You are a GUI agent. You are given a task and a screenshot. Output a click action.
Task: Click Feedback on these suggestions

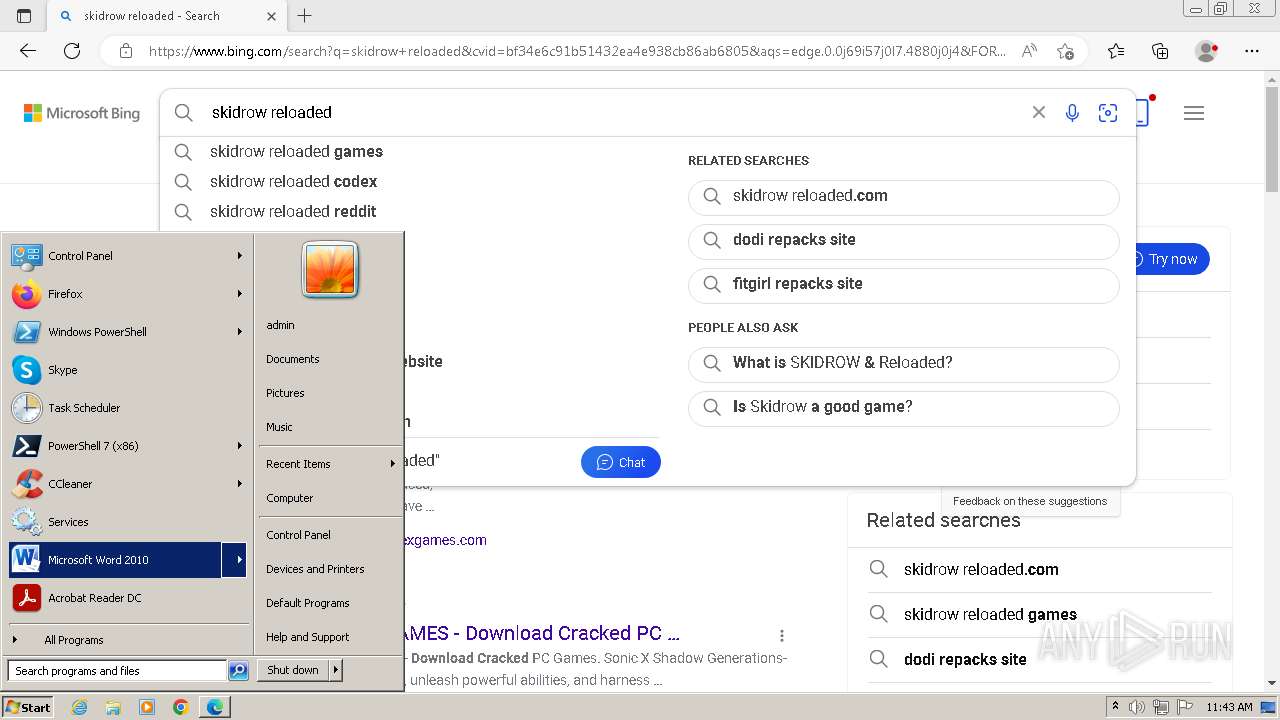coord(1030,501)
